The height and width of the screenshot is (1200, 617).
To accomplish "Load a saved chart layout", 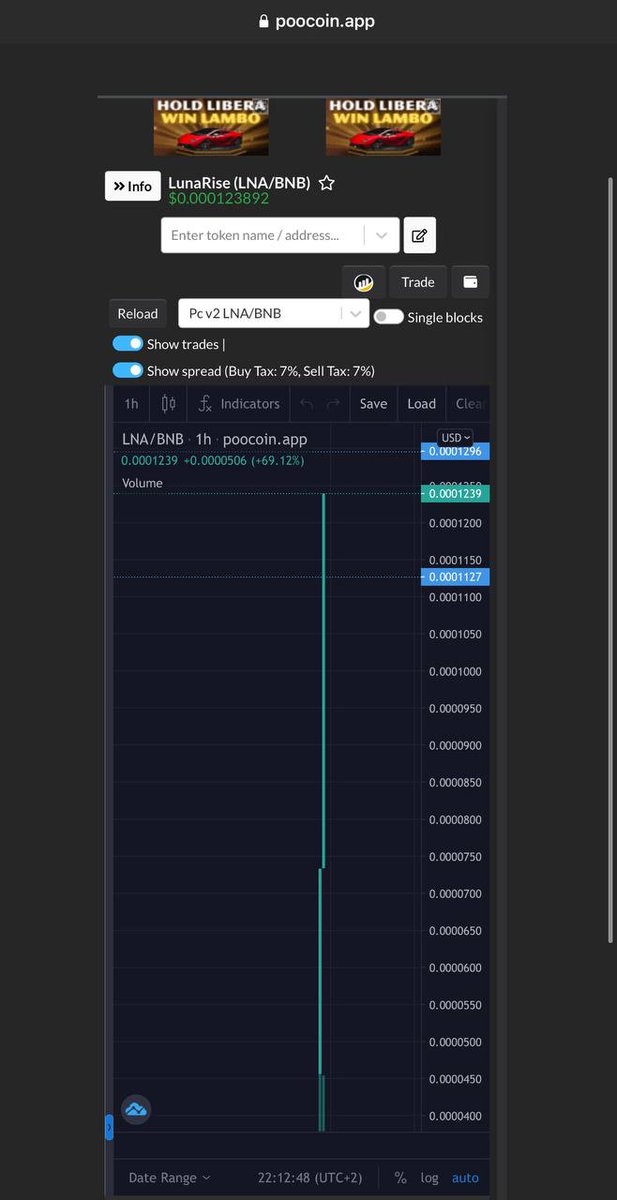I will click(421, 404).
